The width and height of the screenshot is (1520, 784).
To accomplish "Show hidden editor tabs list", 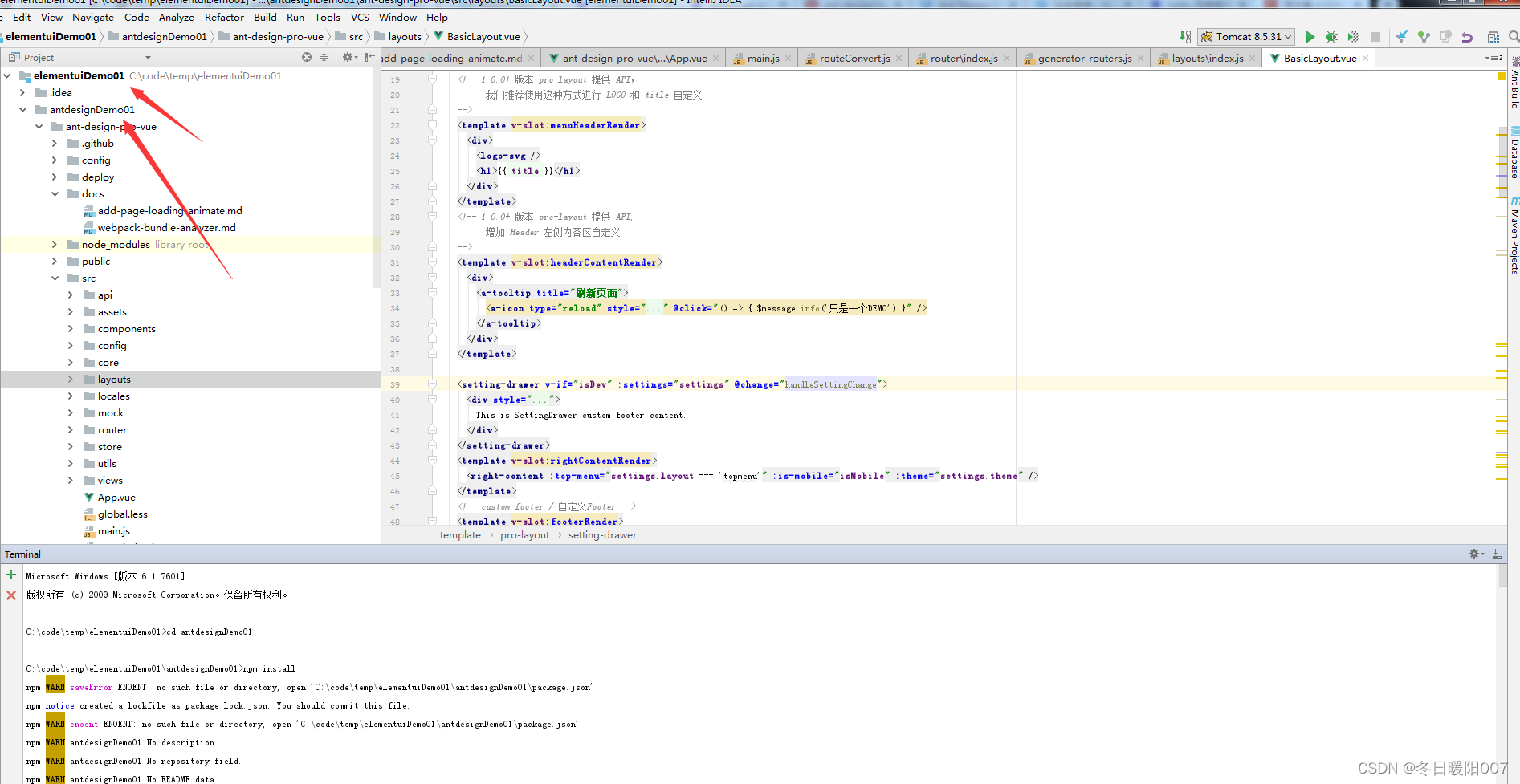I will (1494, 58).
